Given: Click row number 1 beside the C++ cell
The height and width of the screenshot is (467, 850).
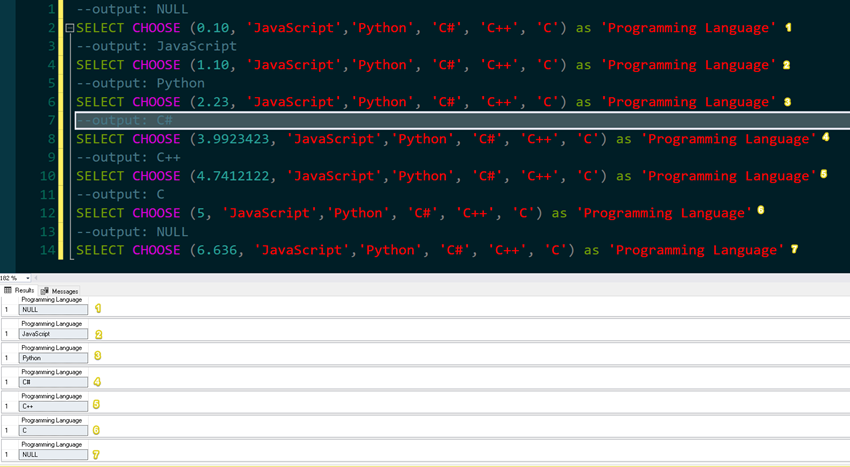Looking at the screenshot, I should pos(7,406).
